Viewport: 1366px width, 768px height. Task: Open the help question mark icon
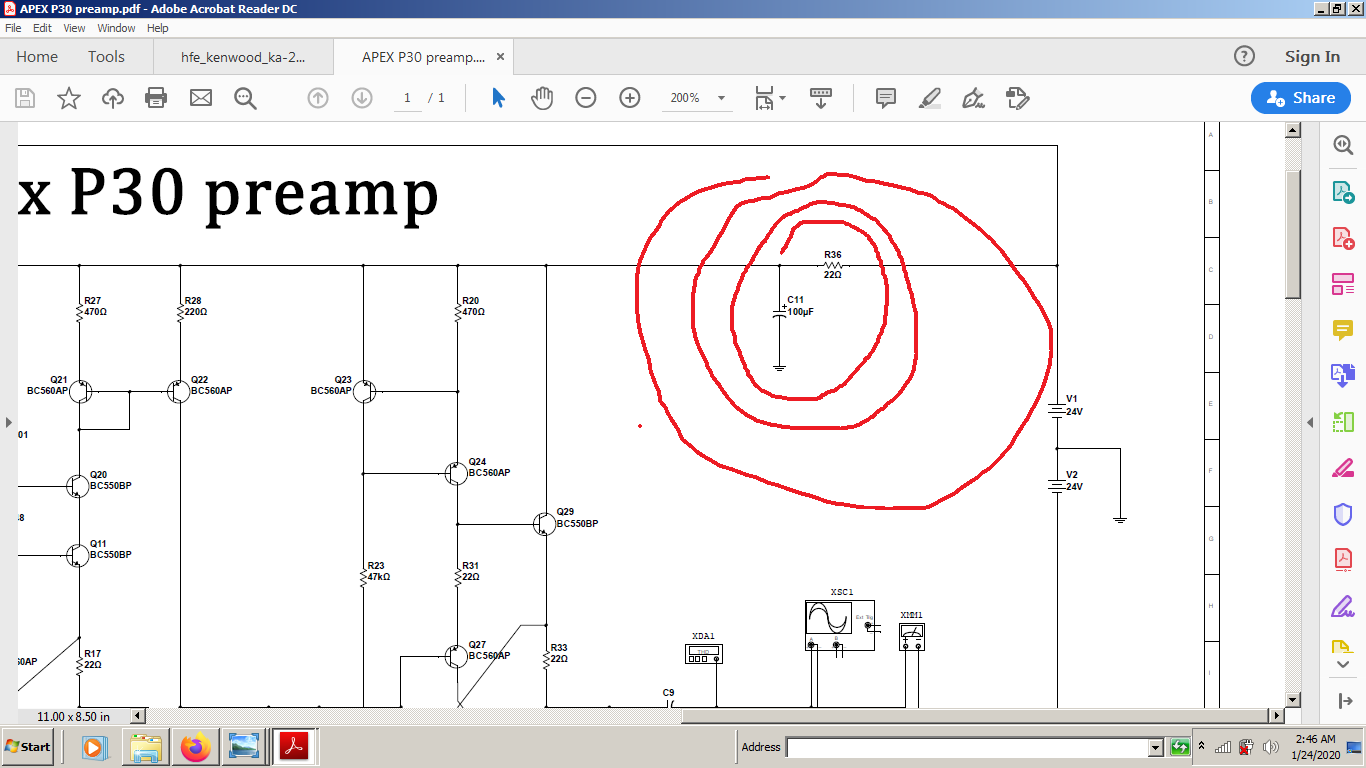pyautogui.click(x=1244, y=56)
